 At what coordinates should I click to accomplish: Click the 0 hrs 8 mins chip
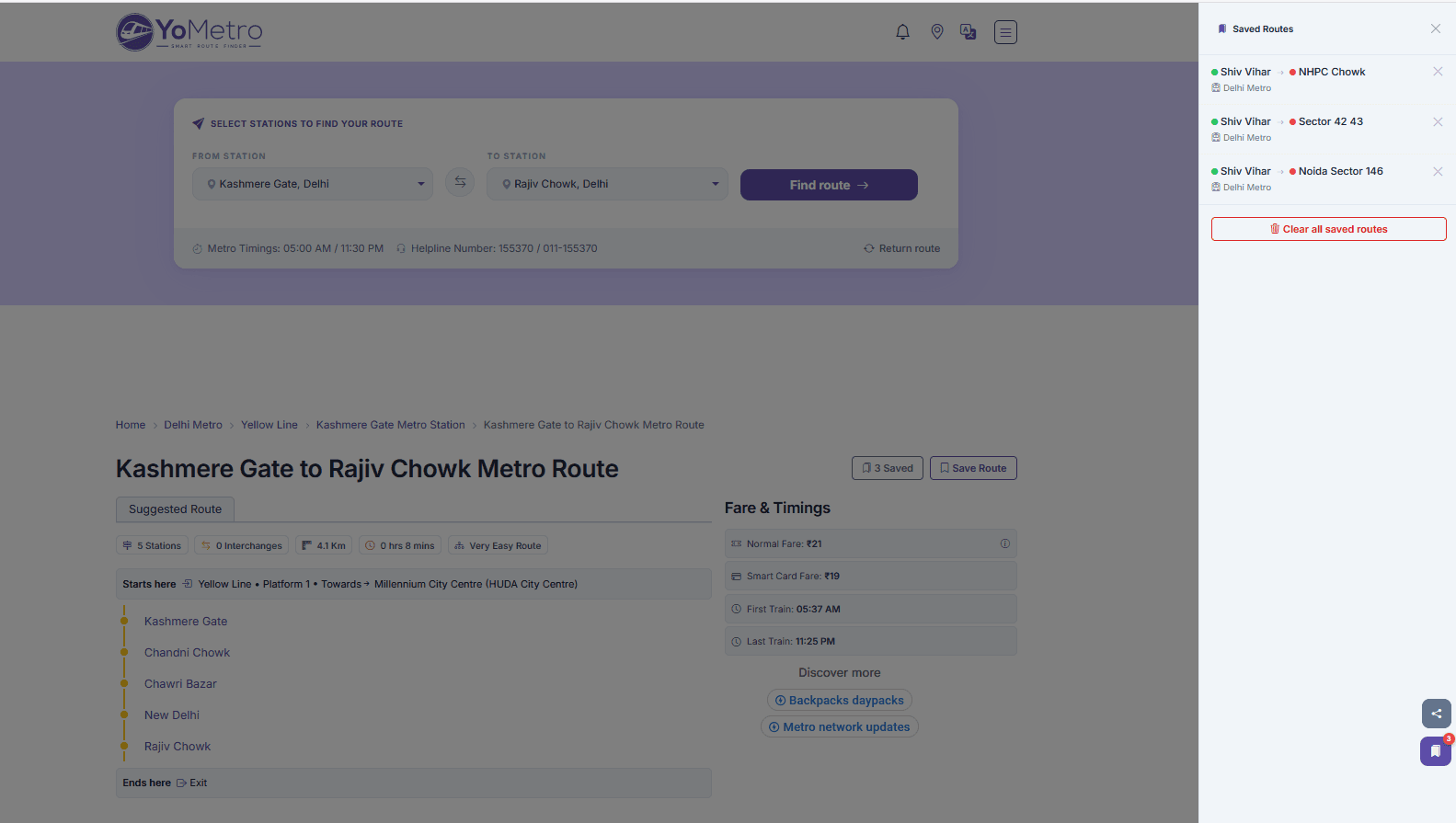coord(400,545)
